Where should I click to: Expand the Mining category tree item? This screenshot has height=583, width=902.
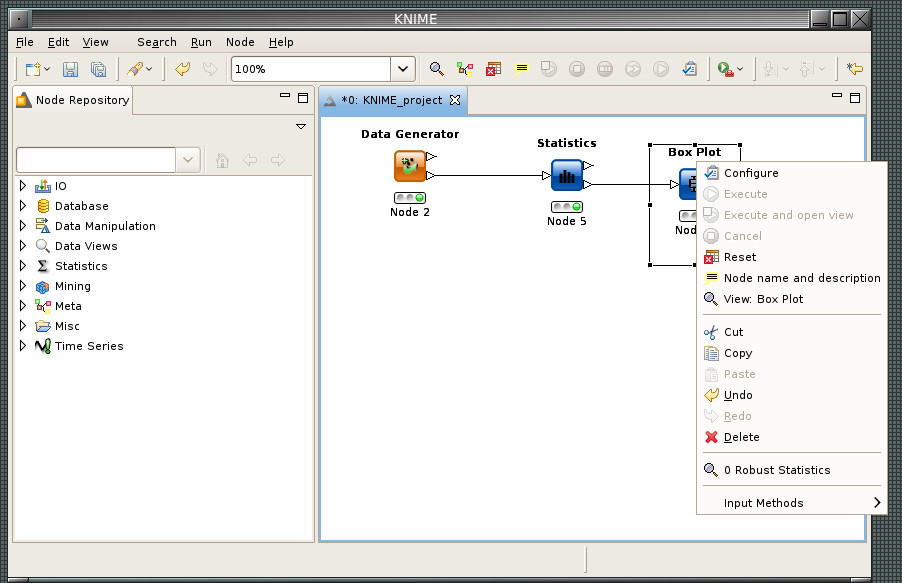click(23, 286)
